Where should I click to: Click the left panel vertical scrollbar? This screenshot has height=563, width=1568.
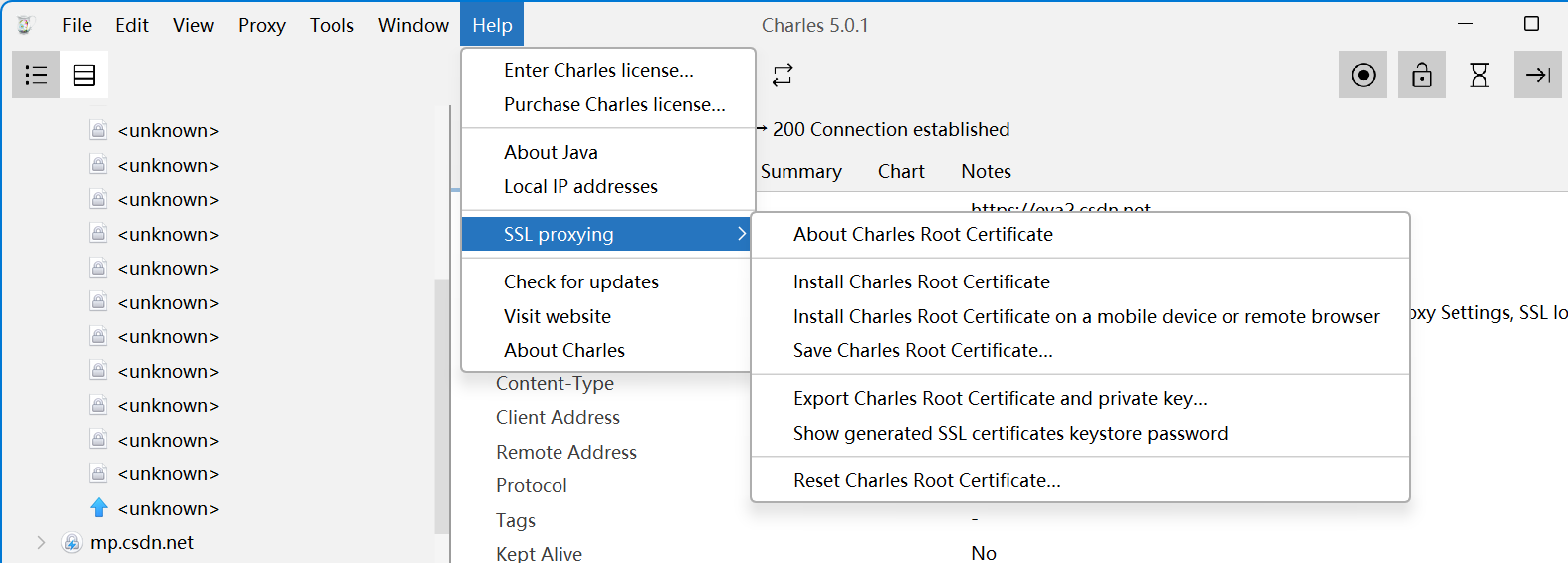coord(441,406)
